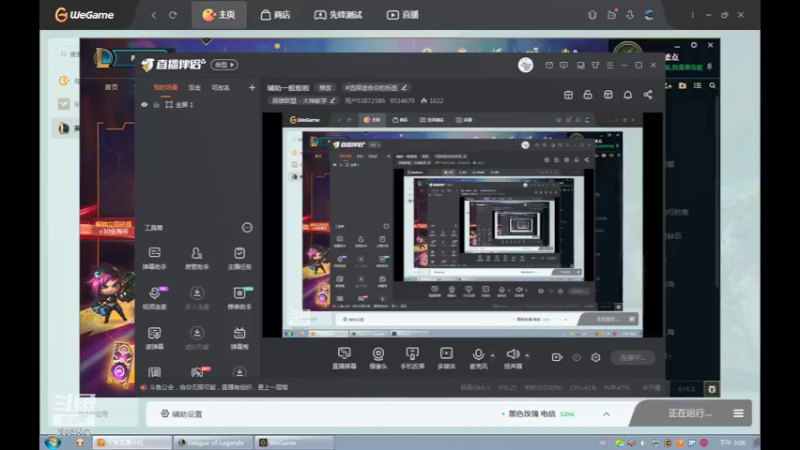Viewport: 800px width, 450px height.
Task: Click the taskbar clock showing 3:06
Action: tap(733, 442)
